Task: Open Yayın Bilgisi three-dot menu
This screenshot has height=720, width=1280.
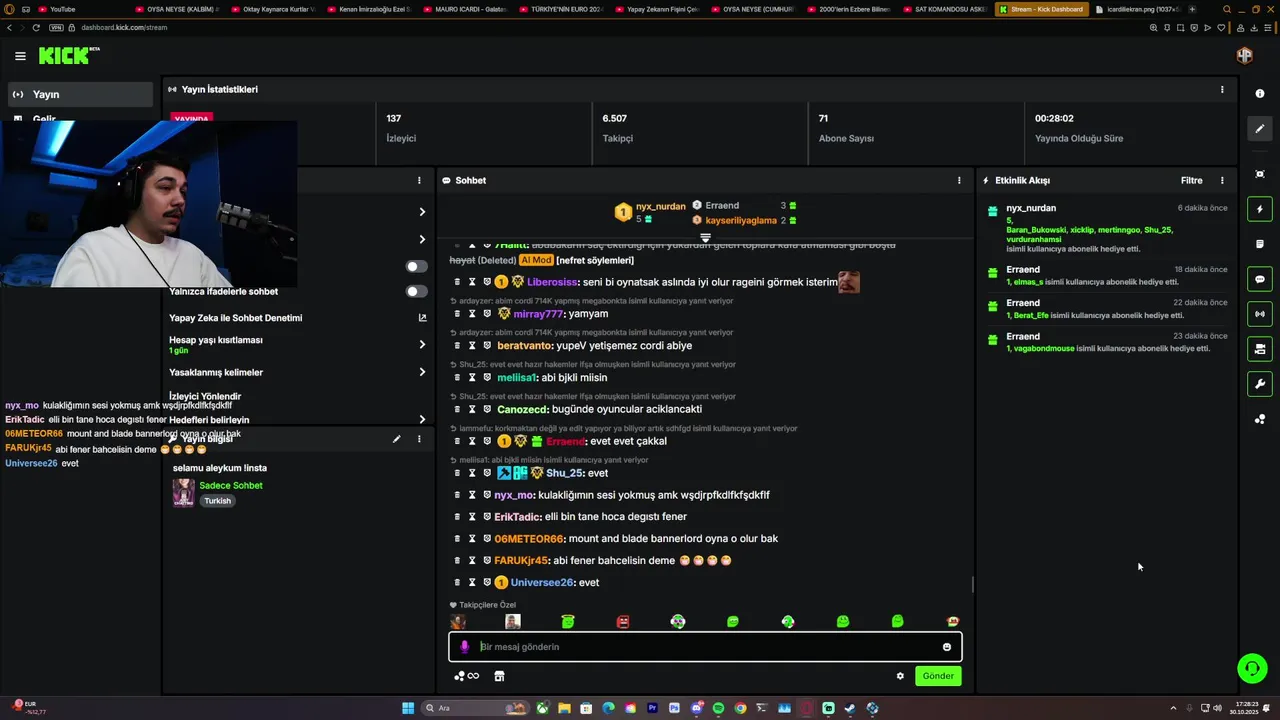Action: click(419, 439)
